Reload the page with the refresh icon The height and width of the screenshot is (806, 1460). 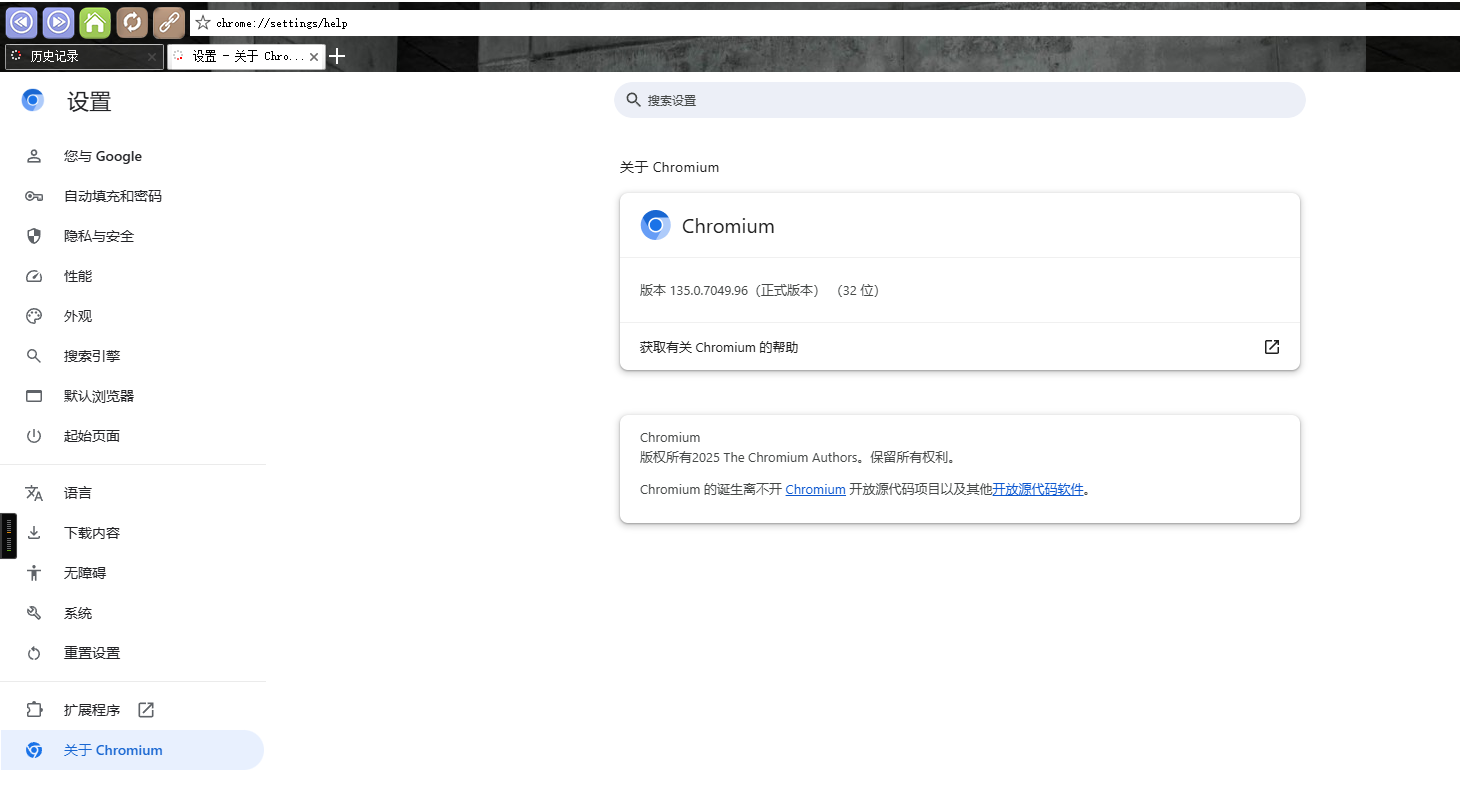(x=132, y=22)
